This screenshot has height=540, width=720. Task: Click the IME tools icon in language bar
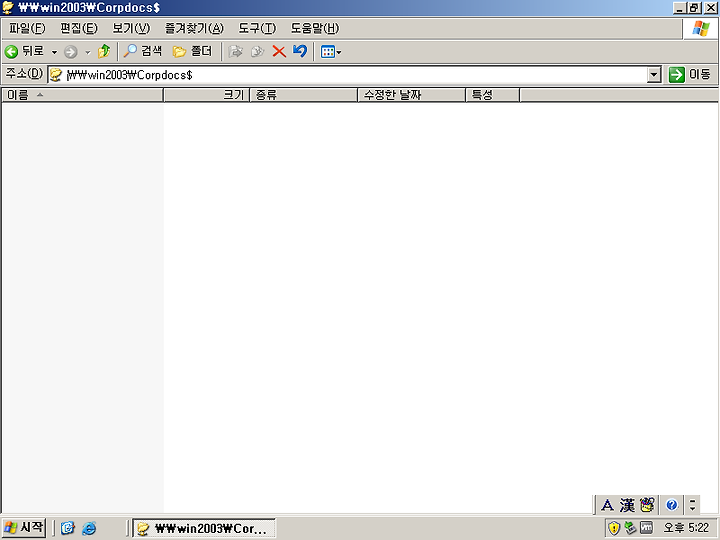pos(647,505)
